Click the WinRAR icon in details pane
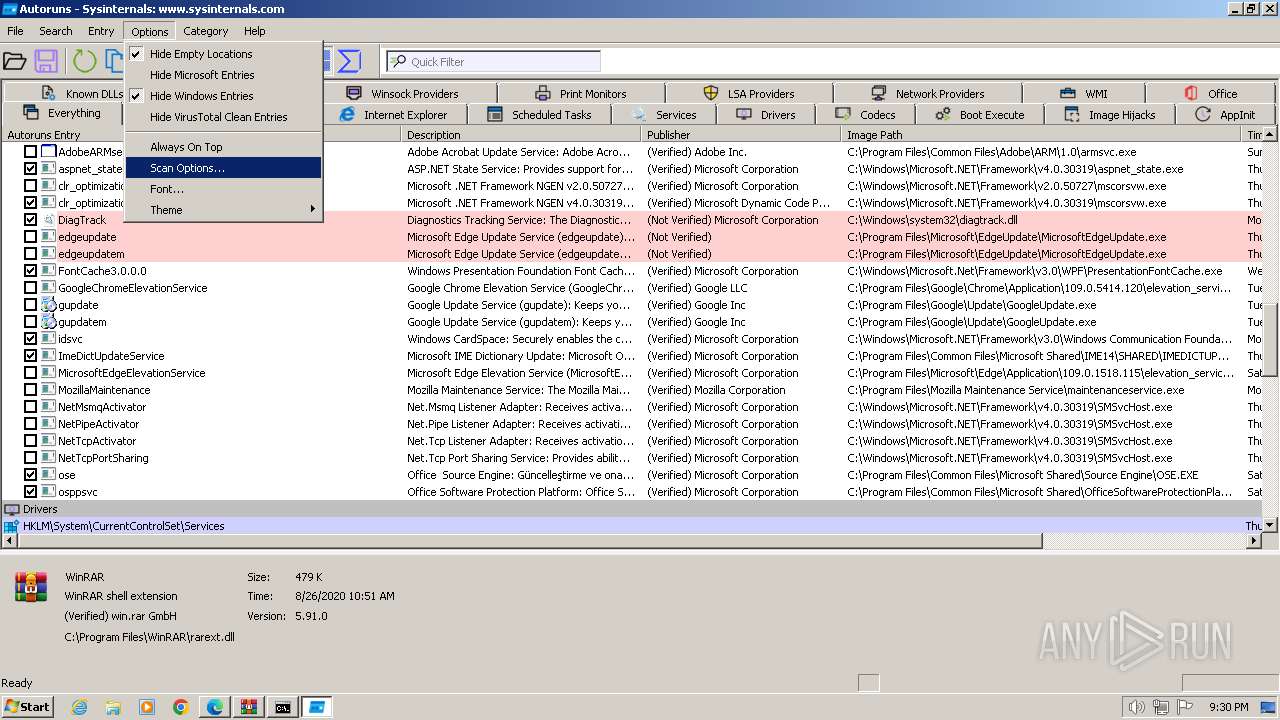The width and height of the screenshot is (1280, 720). click(x=31, y=587)
